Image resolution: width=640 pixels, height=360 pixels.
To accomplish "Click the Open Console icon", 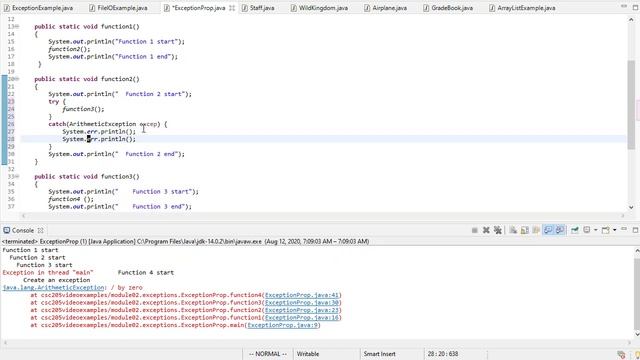I will coord(605,230).
